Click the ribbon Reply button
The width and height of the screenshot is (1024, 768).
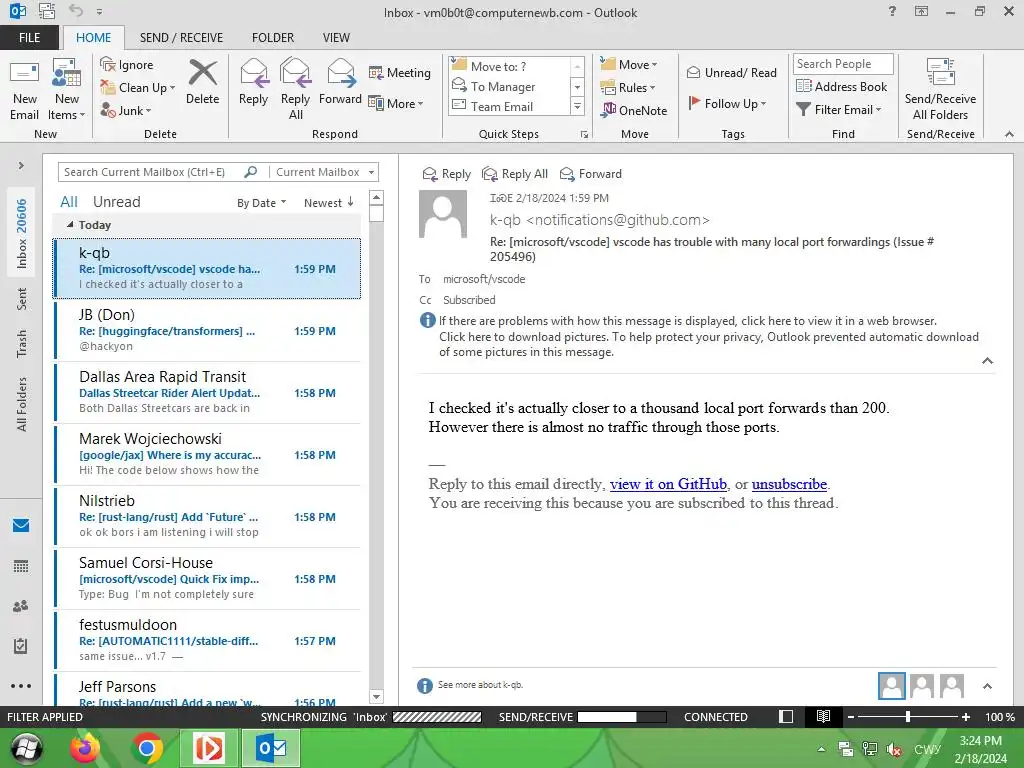pyautogui.click(x=253, y=82)
